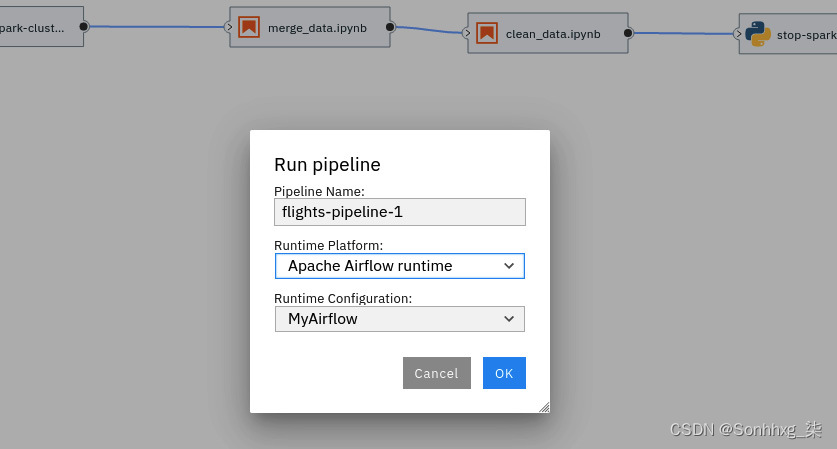Click the input port of stop-spark node

point(738,34)
